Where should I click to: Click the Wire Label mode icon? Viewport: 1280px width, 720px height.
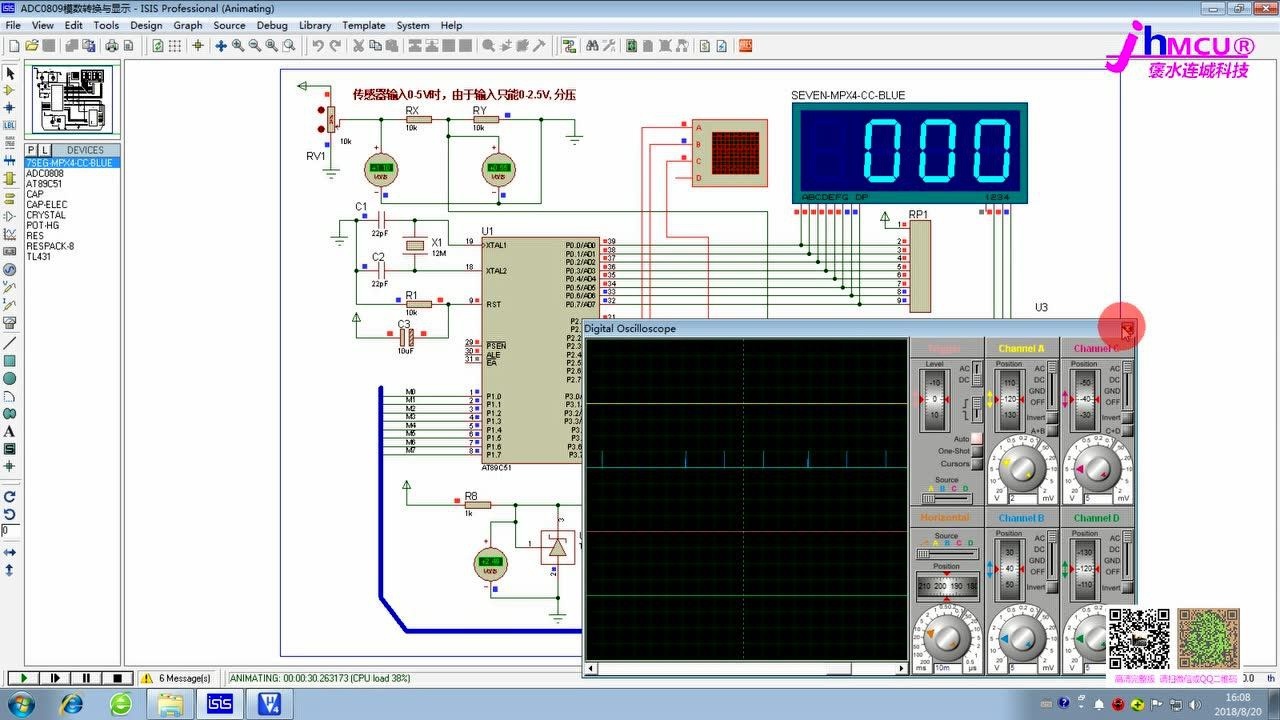[10, 125]
